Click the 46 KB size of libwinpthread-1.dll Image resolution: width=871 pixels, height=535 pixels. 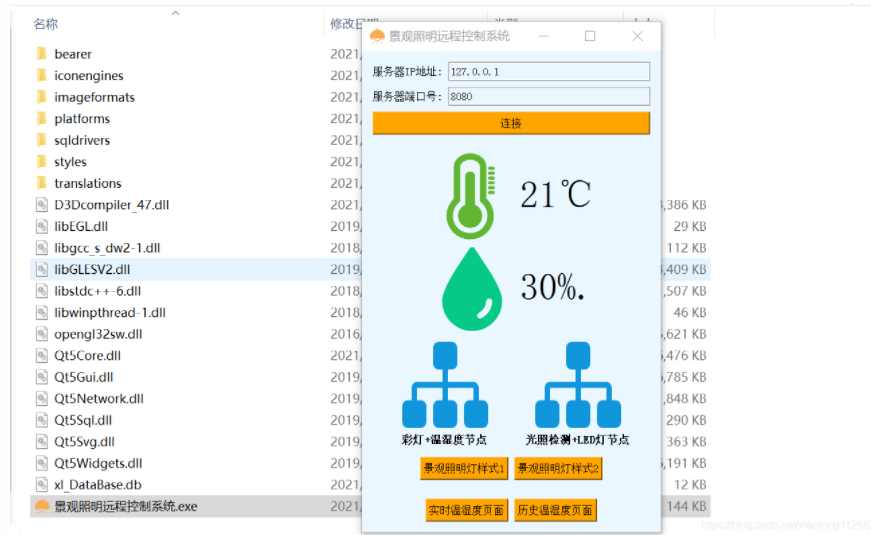pos(690,313)
